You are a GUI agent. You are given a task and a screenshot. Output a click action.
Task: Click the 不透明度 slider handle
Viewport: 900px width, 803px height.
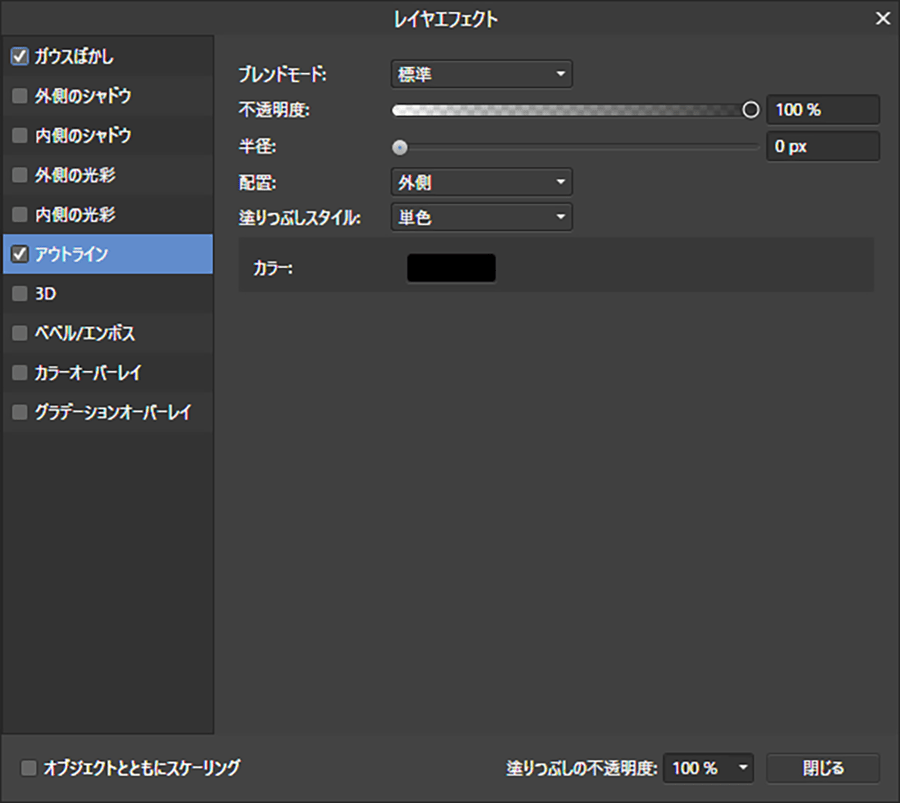(750, 110)
